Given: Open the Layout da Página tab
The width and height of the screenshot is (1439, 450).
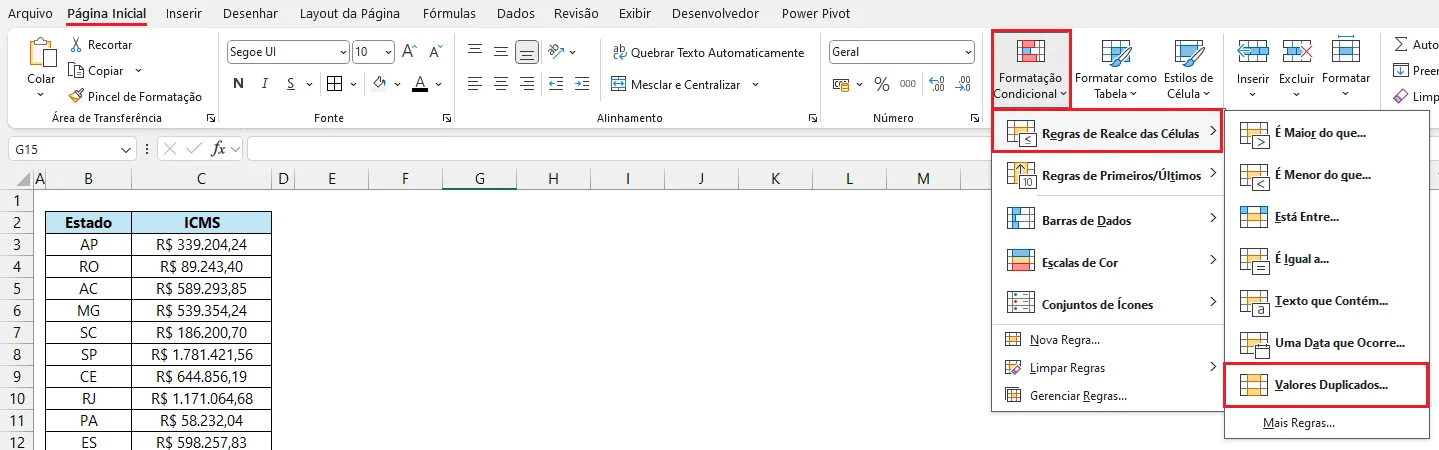Looking at the screenshot, I should point(350,14).
